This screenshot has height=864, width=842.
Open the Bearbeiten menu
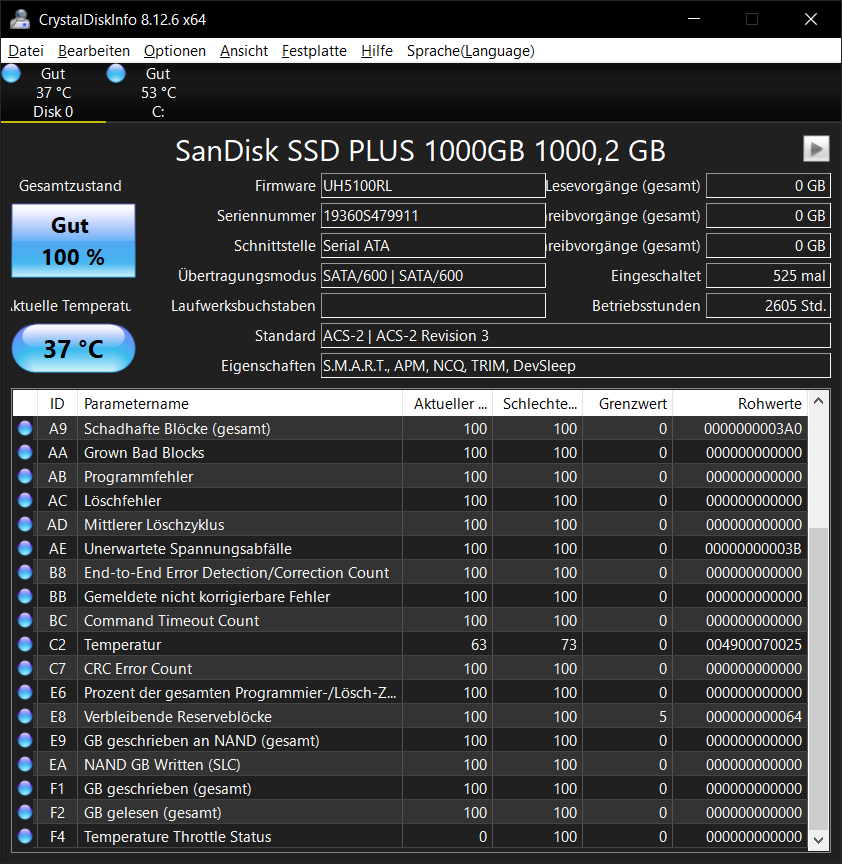click(94, 51)
